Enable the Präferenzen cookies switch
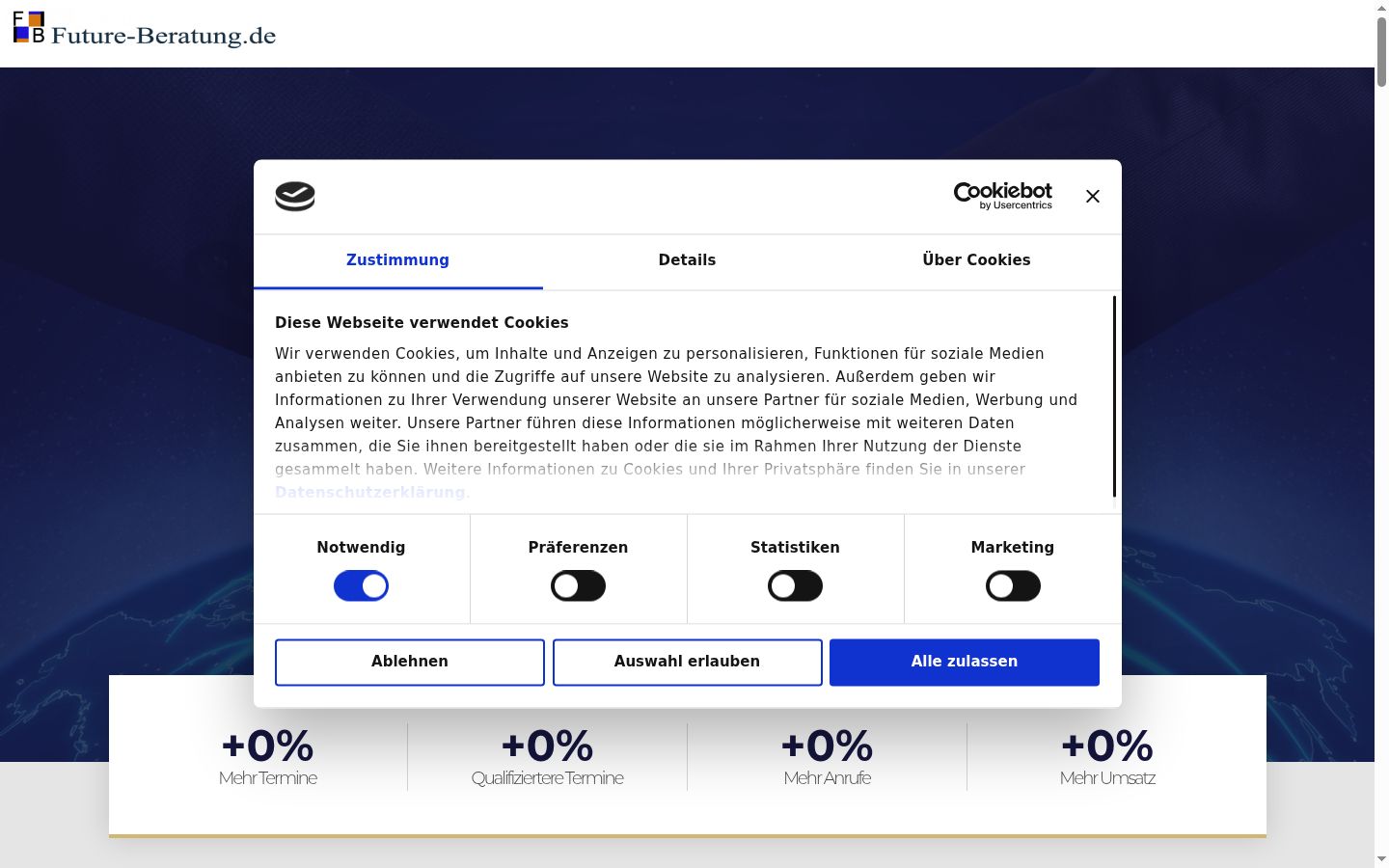Image resolution: width=1389 pixels, height=868 pixels. pyautogui.click(x=578, y=585)
